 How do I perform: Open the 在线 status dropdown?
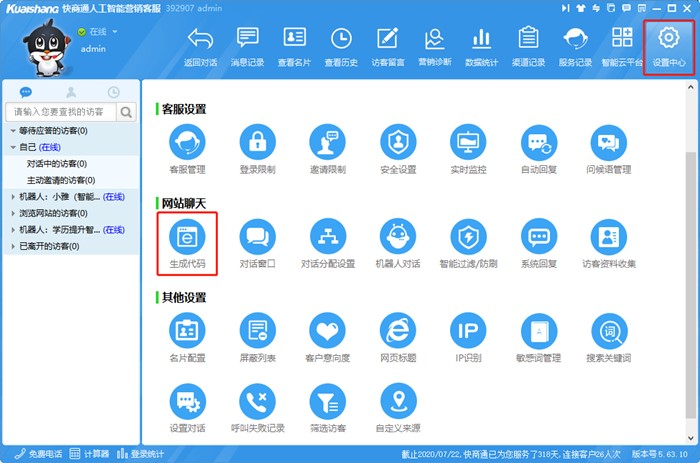(x=103, y=32)
